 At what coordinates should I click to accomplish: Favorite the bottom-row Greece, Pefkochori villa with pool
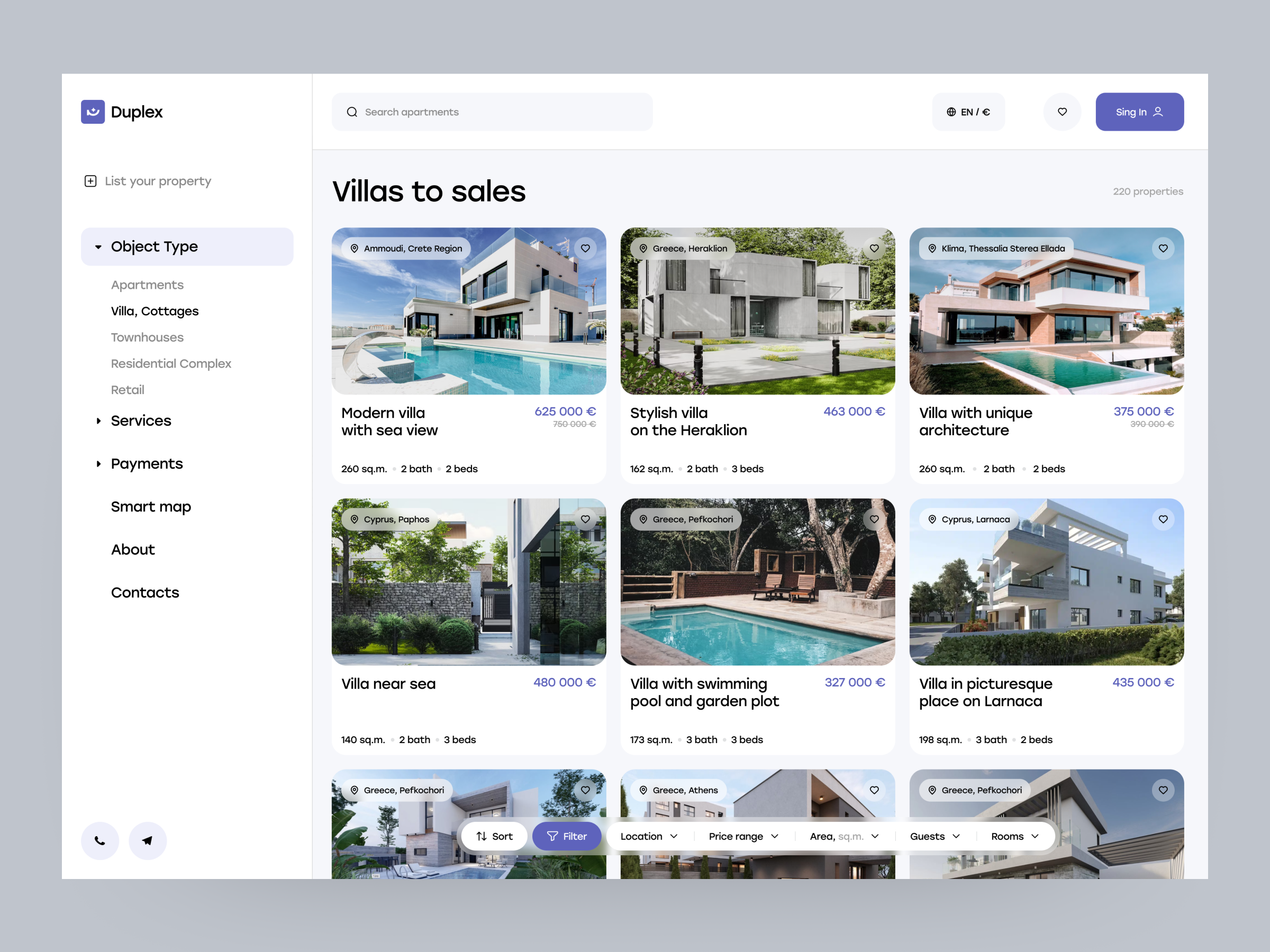(x=585, y=790)
